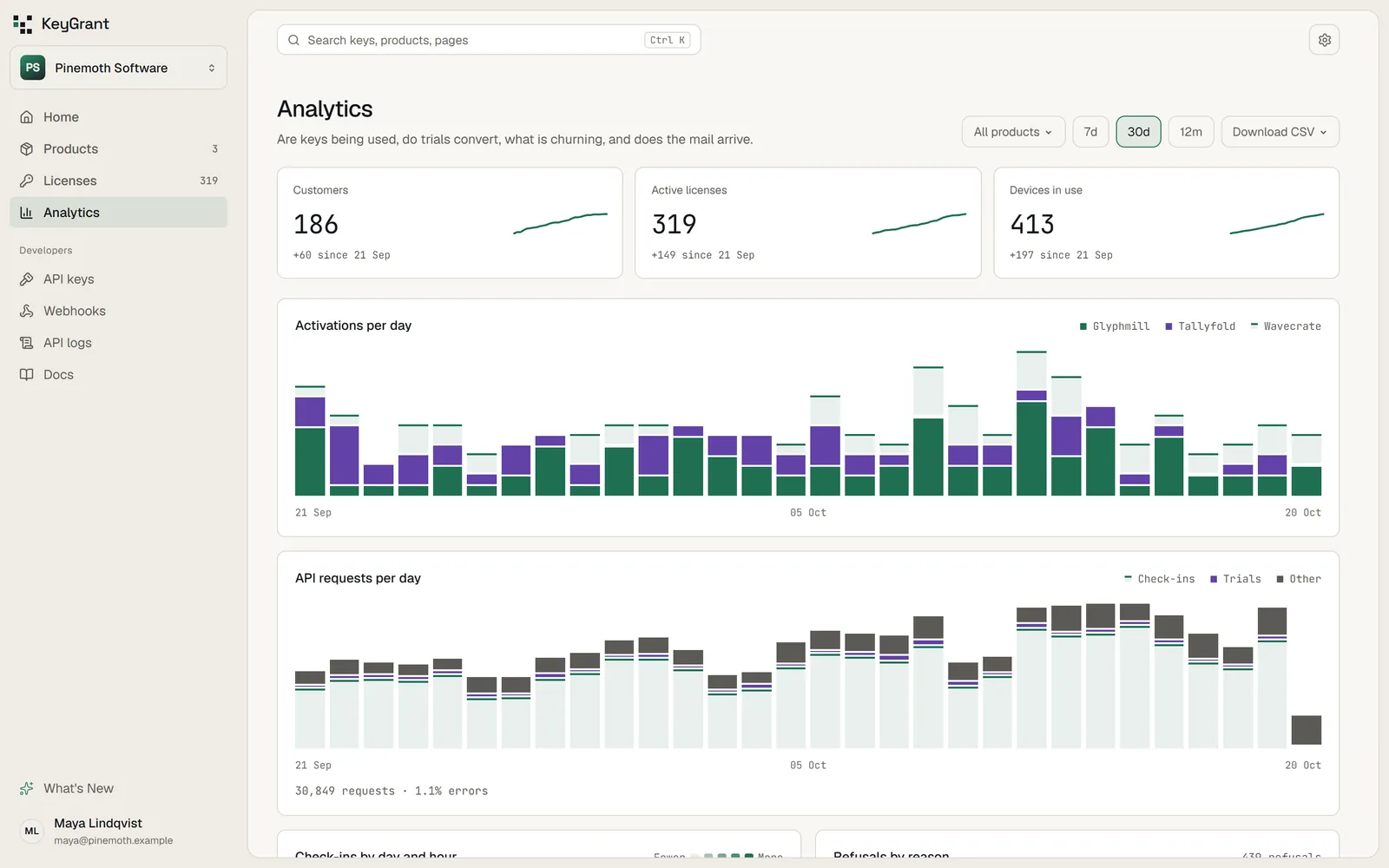The width and height of the screenshot is (1389, 868).
Task: Click the Devices in use card
Action: pos(1166,223)
